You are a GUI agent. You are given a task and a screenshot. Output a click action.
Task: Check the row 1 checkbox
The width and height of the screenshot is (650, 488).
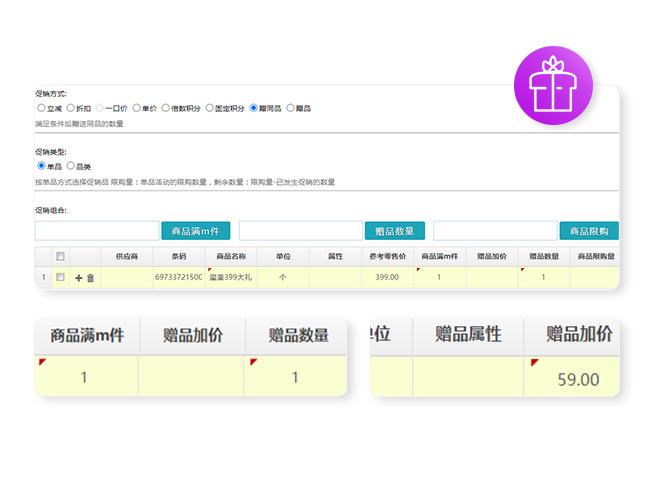(60, 277)
